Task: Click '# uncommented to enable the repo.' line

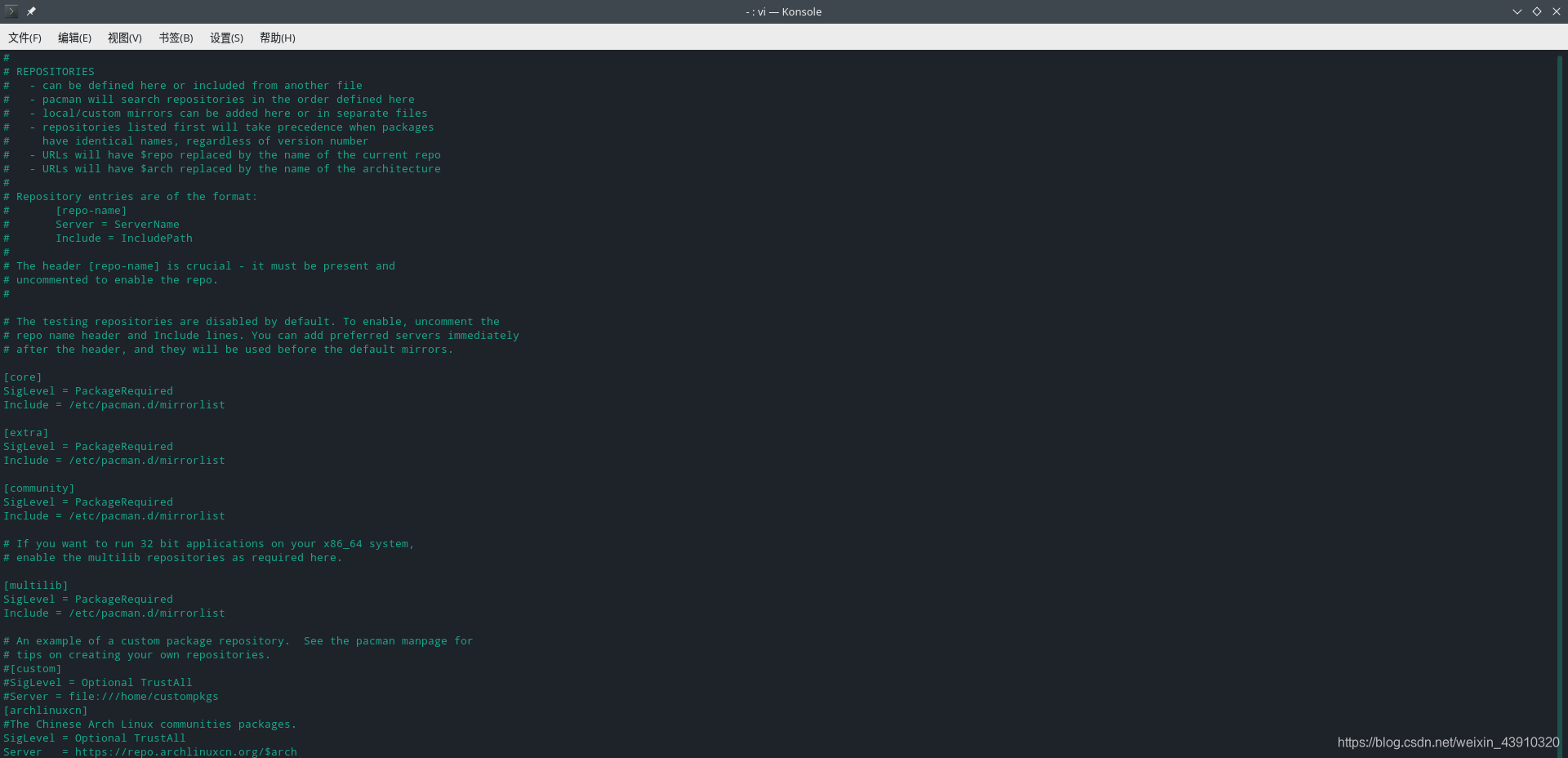Action: point(111,280)
